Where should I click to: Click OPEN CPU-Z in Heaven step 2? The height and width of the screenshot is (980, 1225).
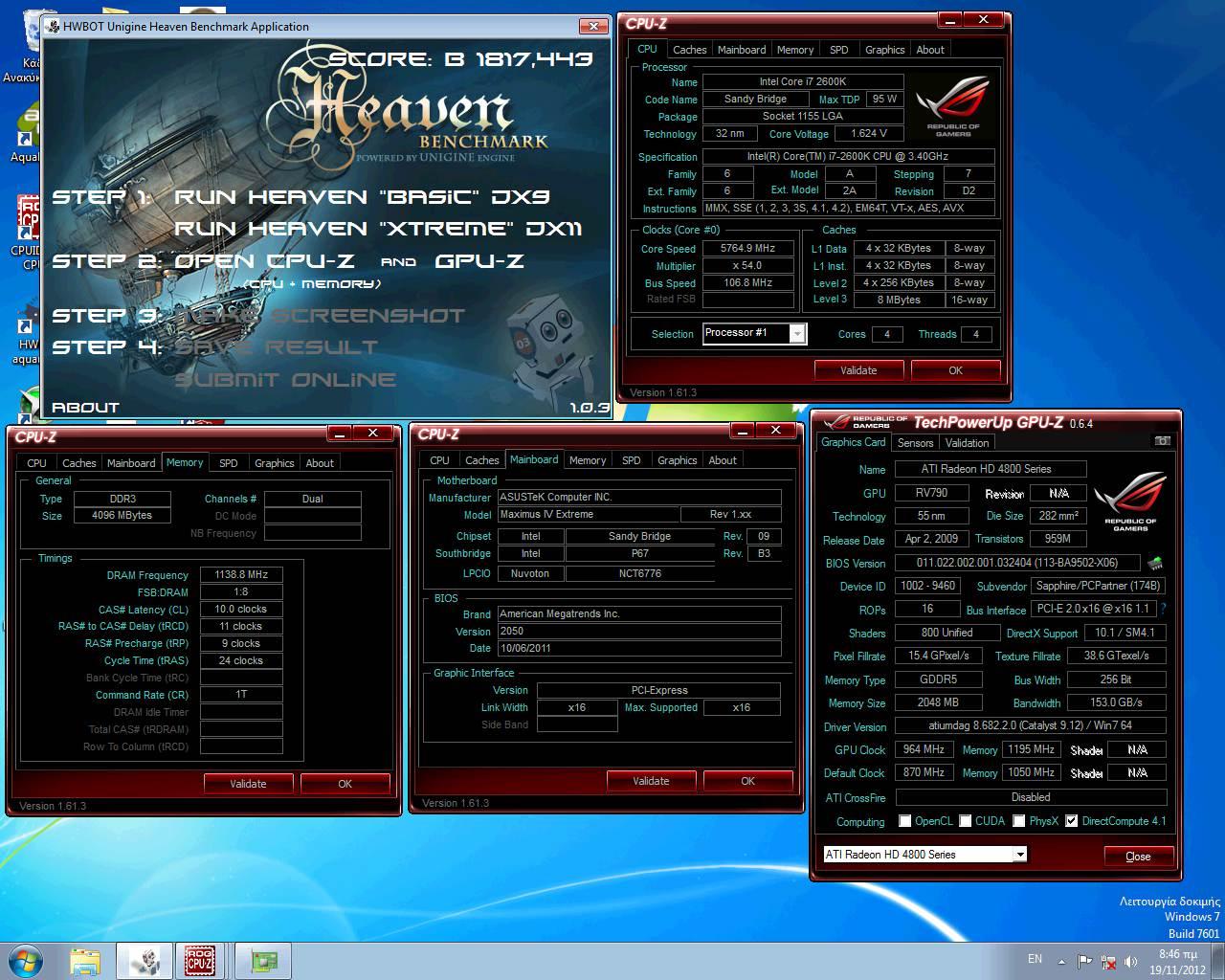coord(264,261)
